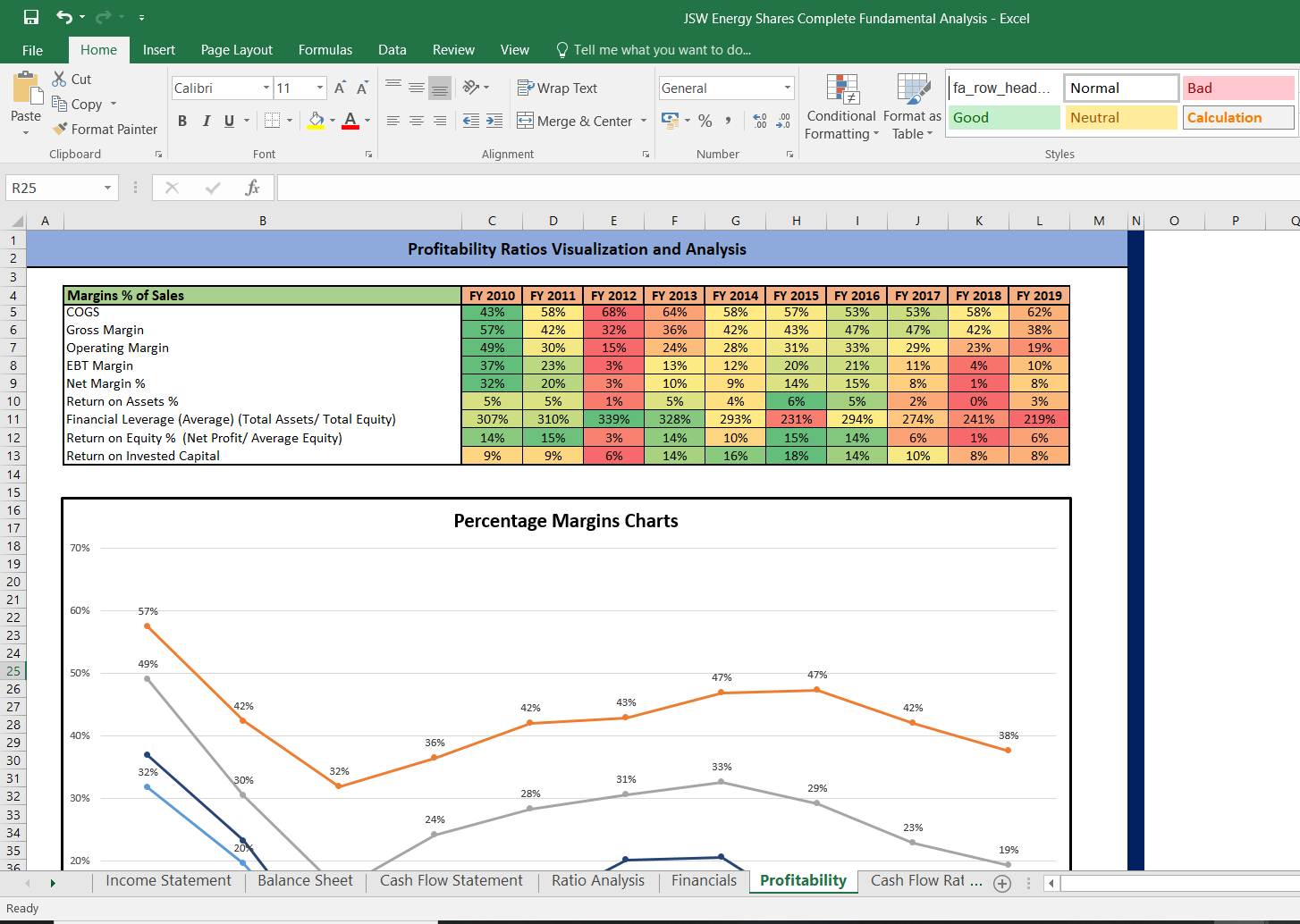Undo the last action
Screen dimensions: 1300x924
[64, 17]
